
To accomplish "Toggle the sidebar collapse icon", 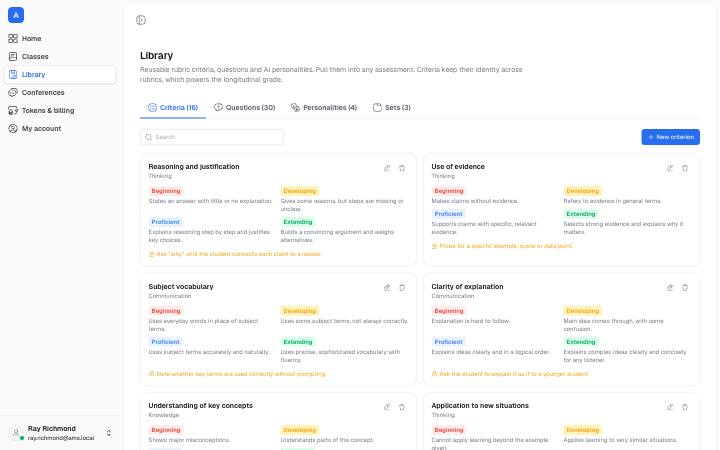I will (141, 20).
